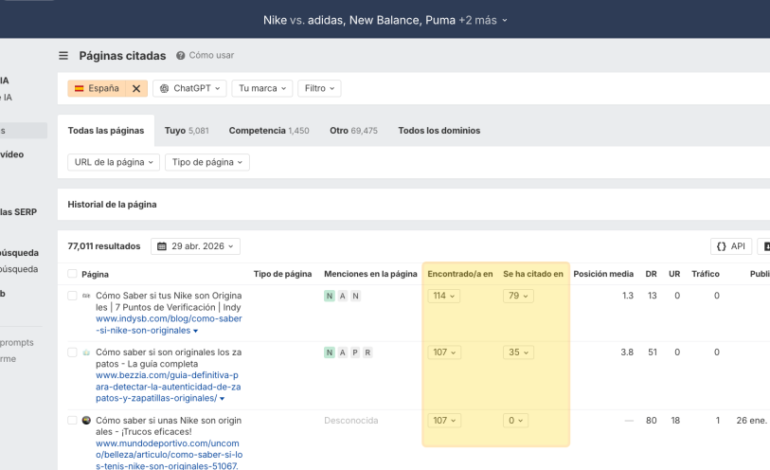Sort by the Tráfico column header
Screen dimensions: 770x470
click(x=706, y=274)
